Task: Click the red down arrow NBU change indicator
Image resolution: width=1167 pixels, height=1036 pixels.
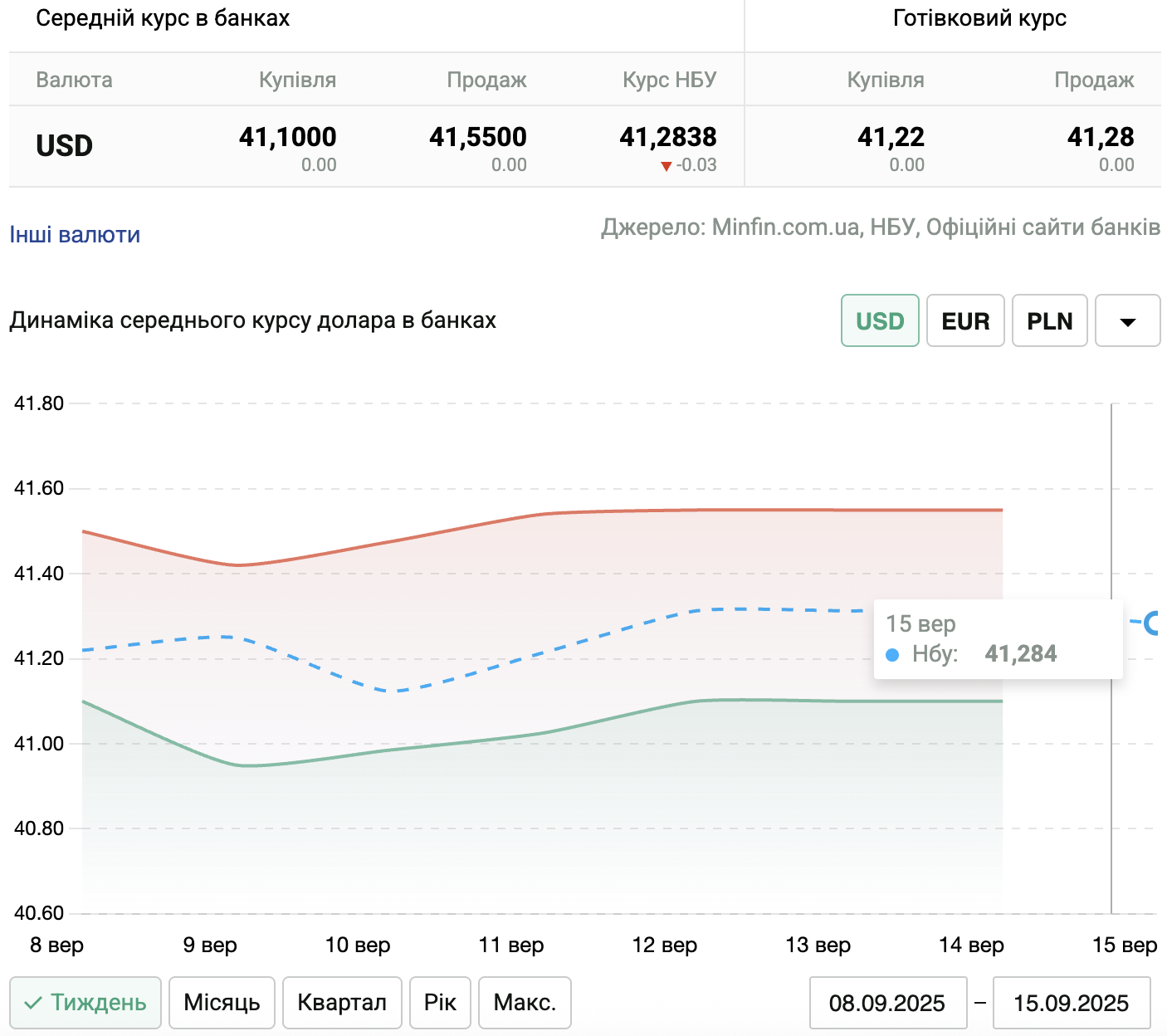Action: tap(666, 166)
